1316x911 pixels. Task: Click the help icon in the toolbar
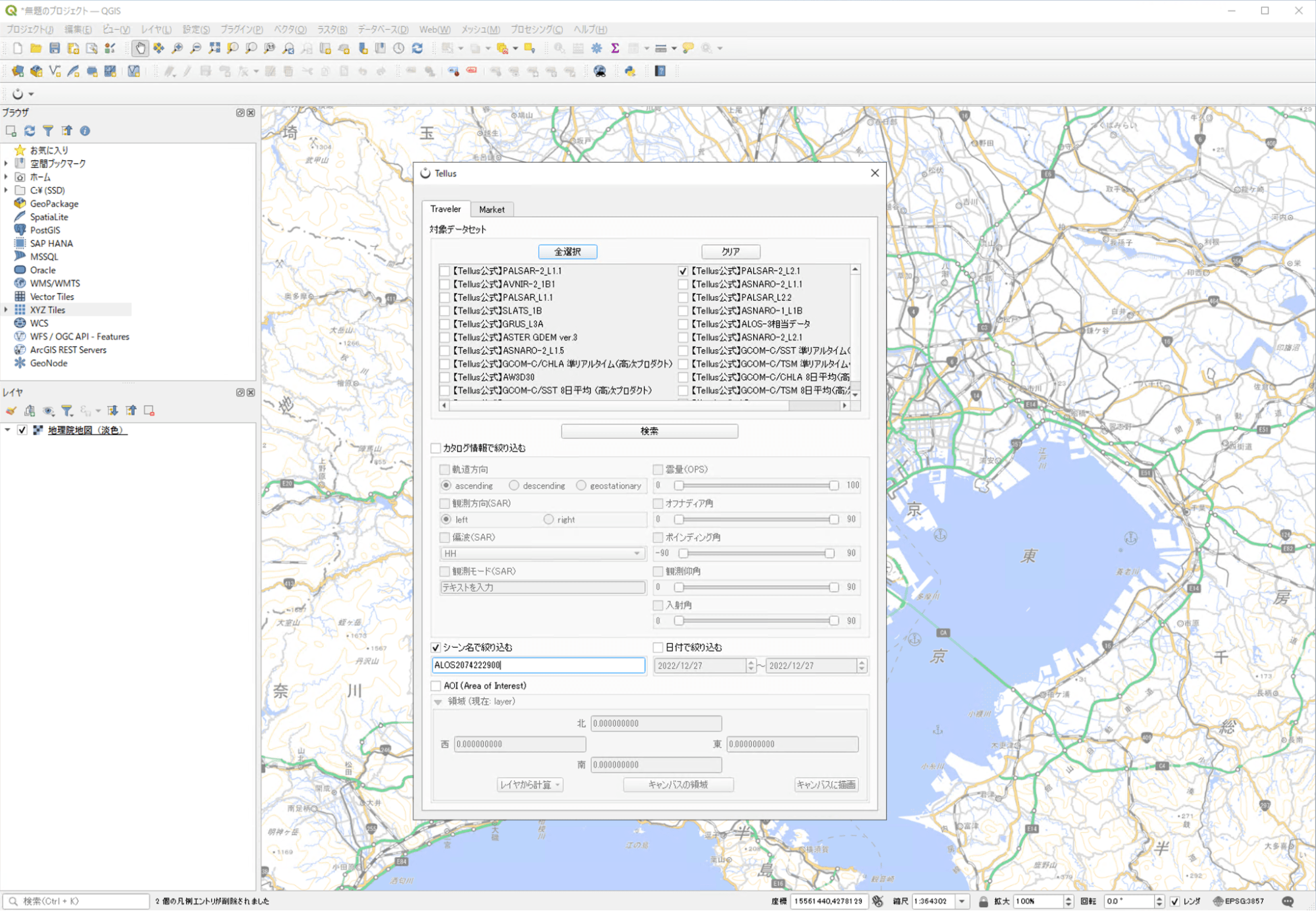[x=660, y=71]
